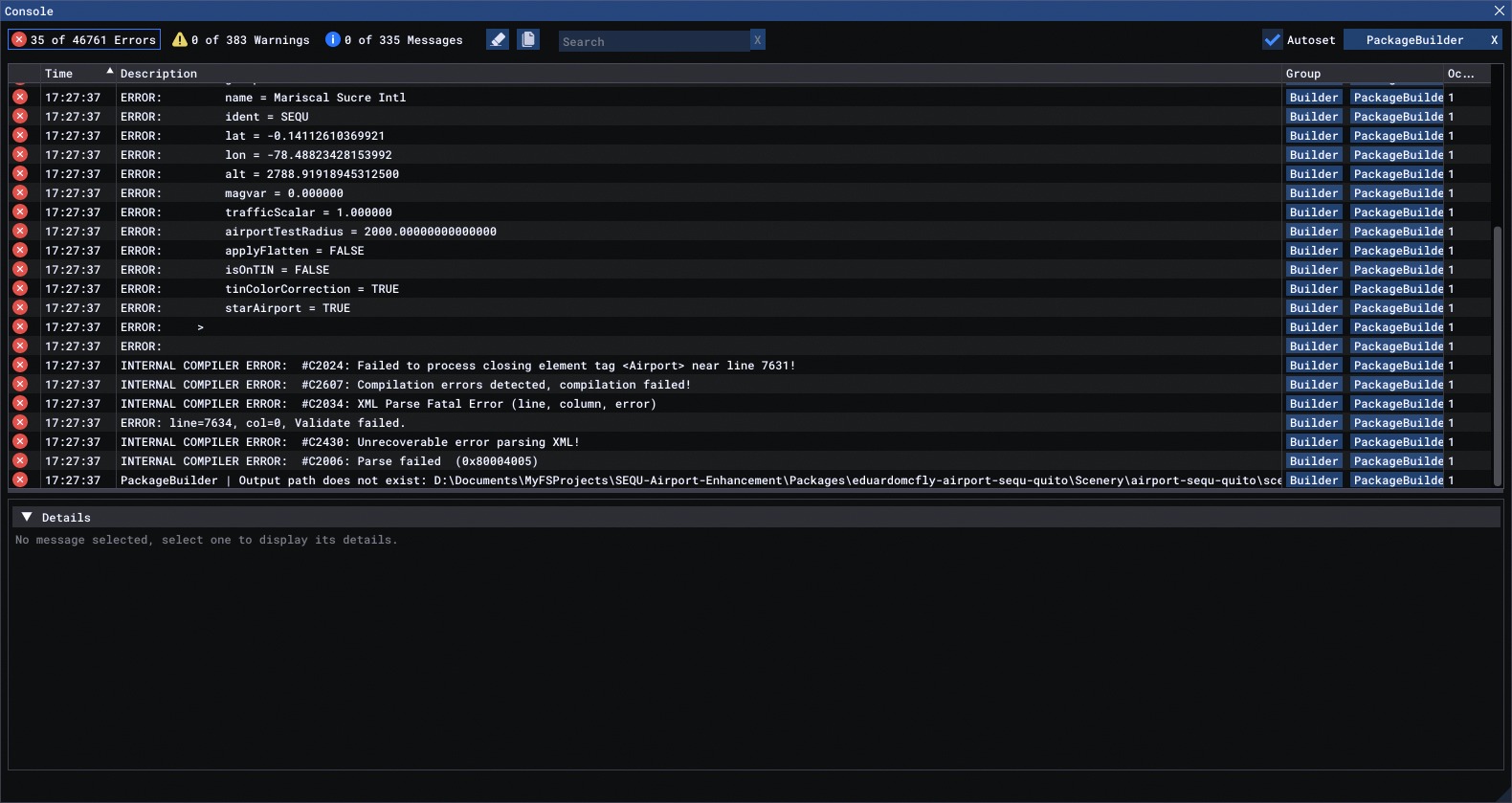
Task: Close the Console window
Action: [1500, 11]
